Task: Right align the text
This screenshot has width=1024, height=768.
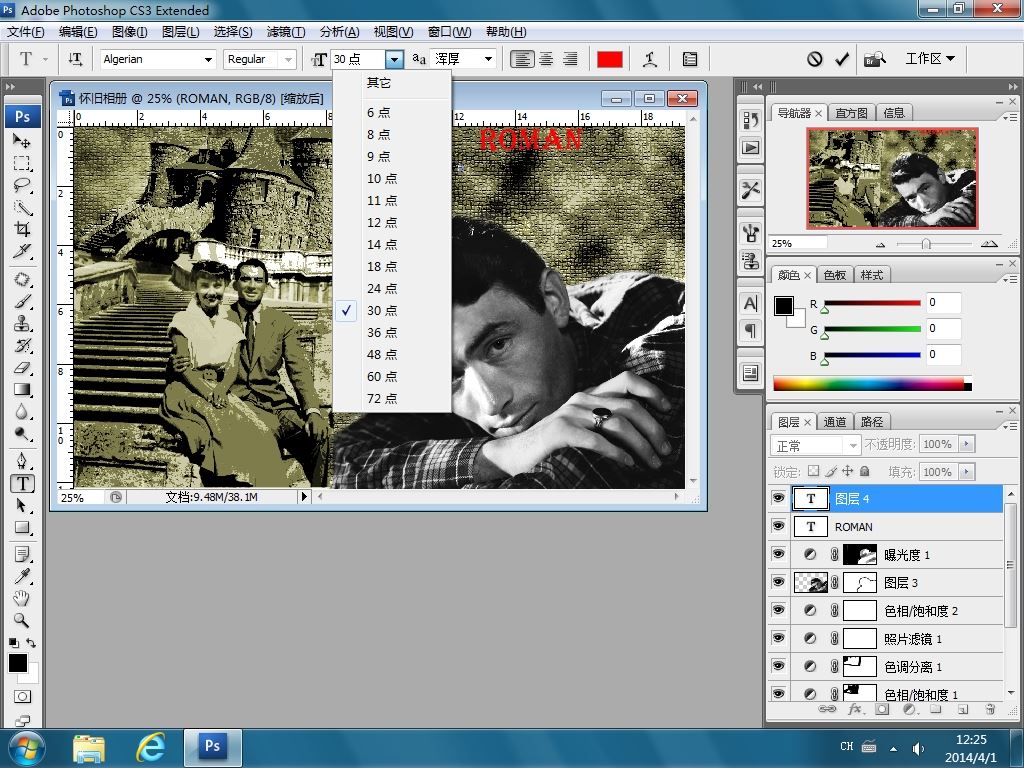Action: click(570, 59)
